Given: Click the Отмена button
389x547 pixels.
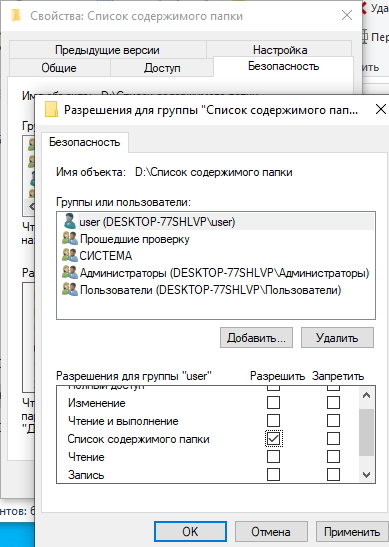Looking at the screenshot, I should 271,531.
